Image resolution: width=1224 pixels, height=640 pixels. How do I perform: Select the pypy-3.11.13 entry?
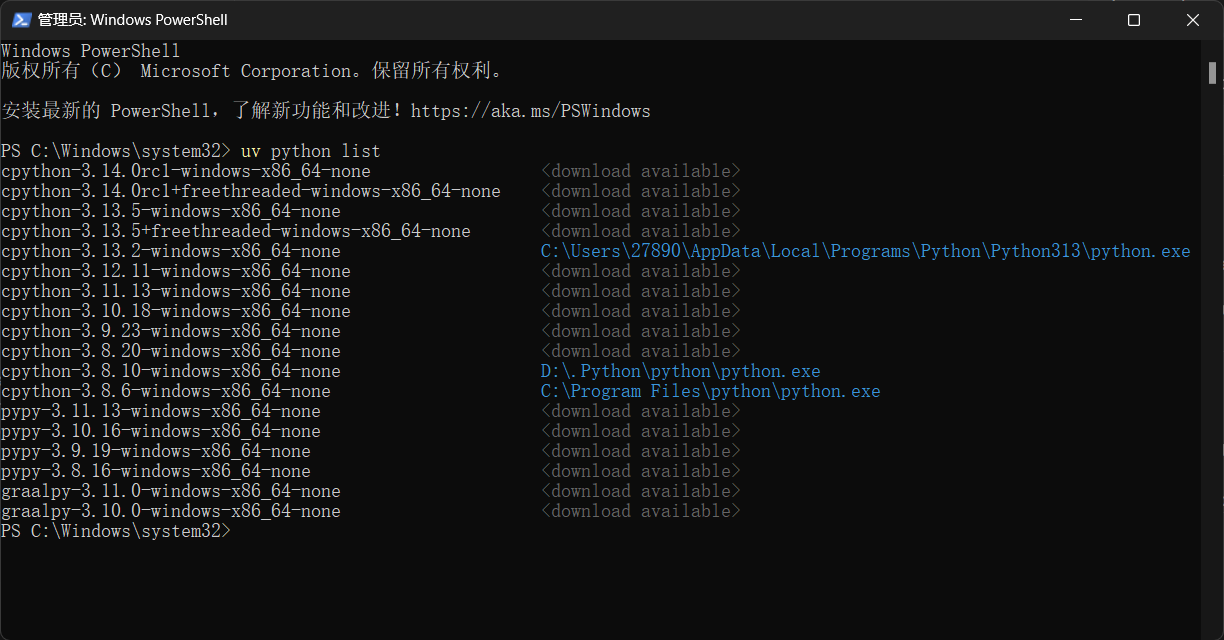[160, 411]
